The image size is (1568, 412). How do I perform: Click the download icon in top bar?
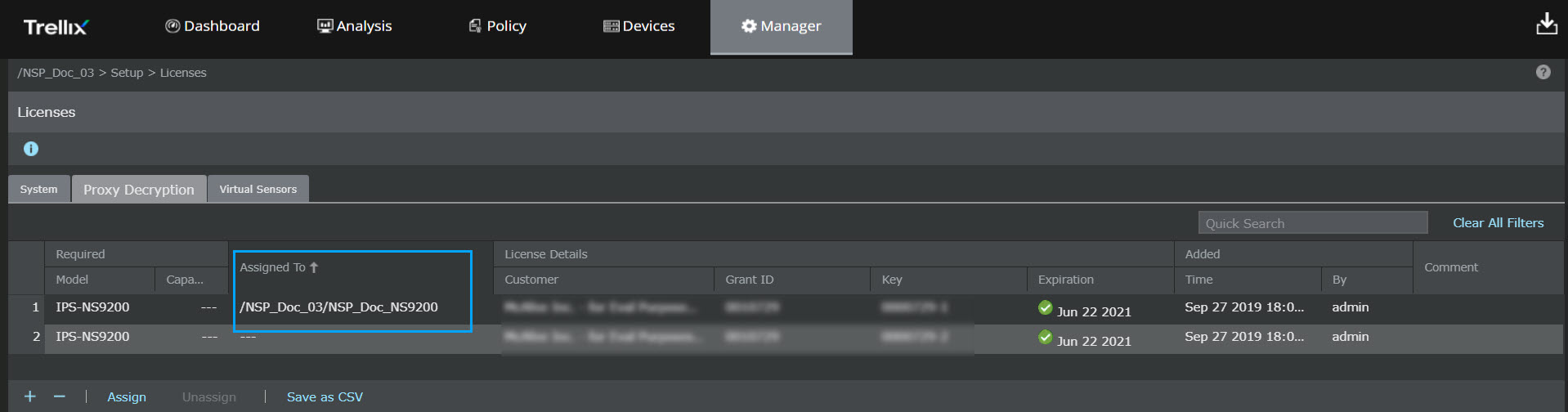point(1546,25)
